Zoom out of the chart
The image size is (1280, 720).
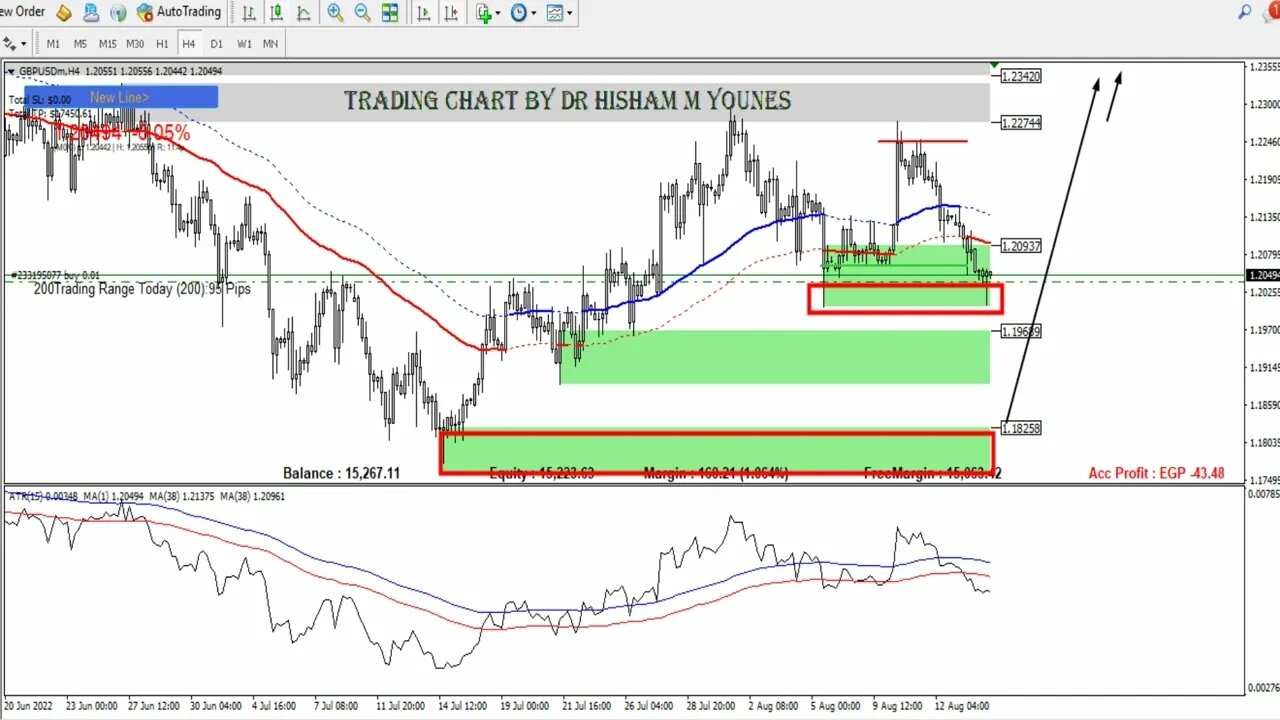point(362,13)
